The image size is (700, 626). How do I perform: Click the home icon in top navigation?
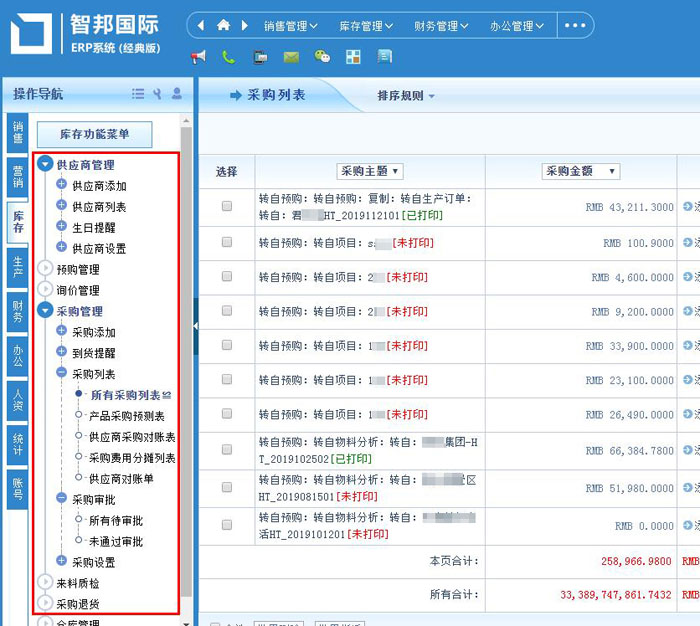(x=223, y=25)
